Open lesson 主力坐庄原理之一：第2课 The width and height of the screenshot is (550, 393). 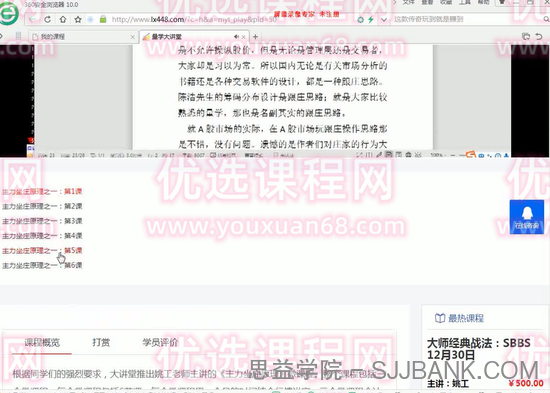tap(42, 206)
